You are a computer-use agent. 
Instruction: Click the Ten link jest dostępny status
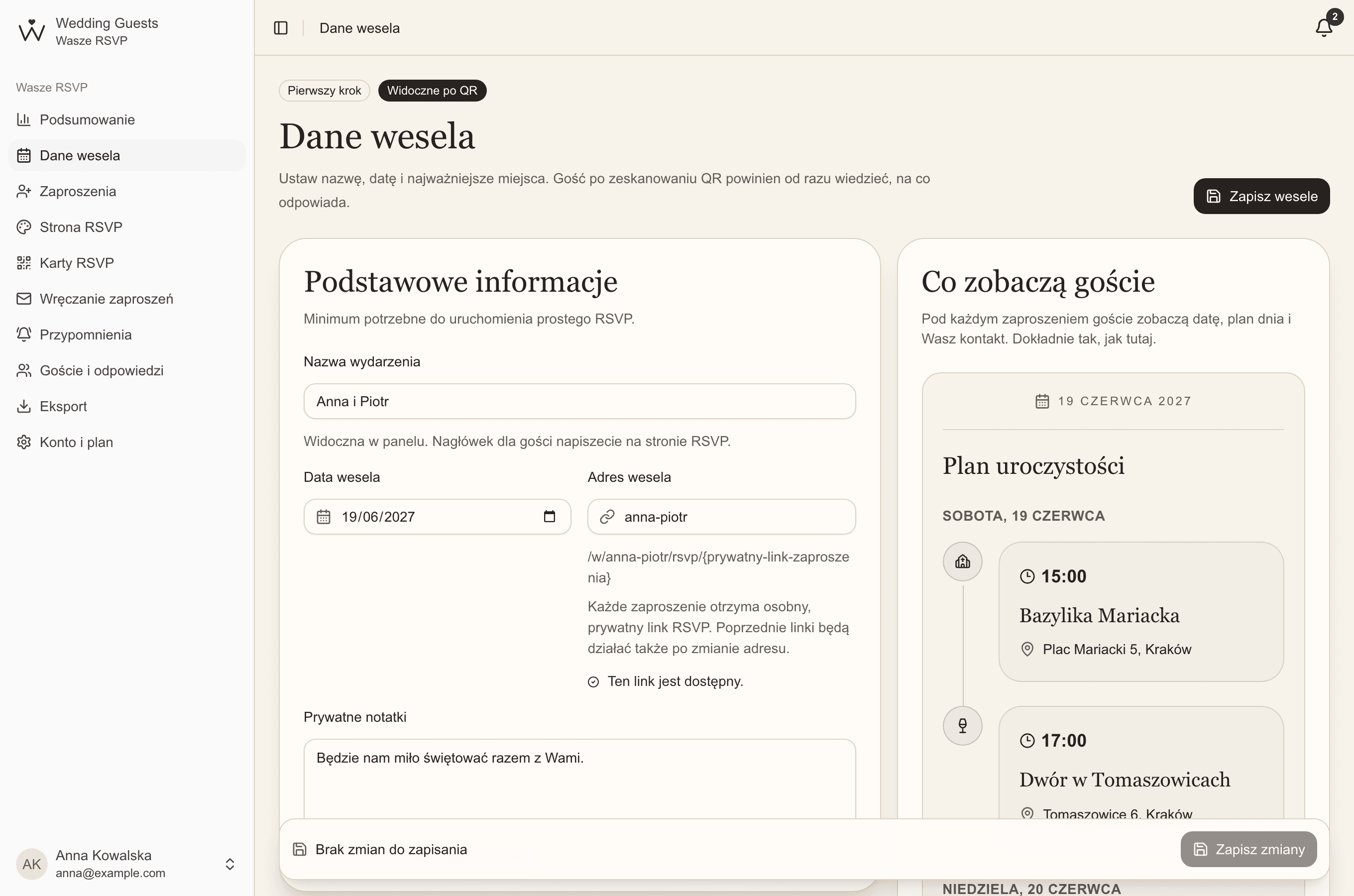coord(665,681)
